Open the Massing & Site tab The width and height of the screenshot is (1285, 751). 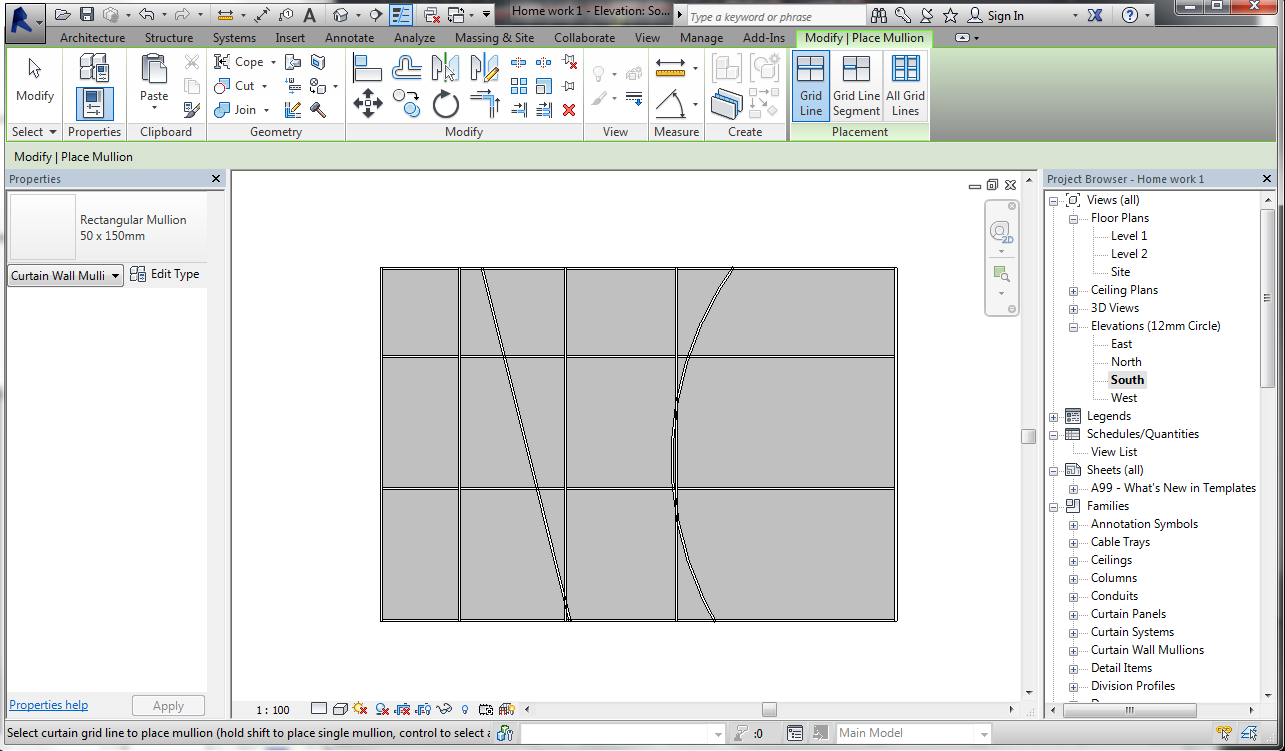(x=494, y=37)
